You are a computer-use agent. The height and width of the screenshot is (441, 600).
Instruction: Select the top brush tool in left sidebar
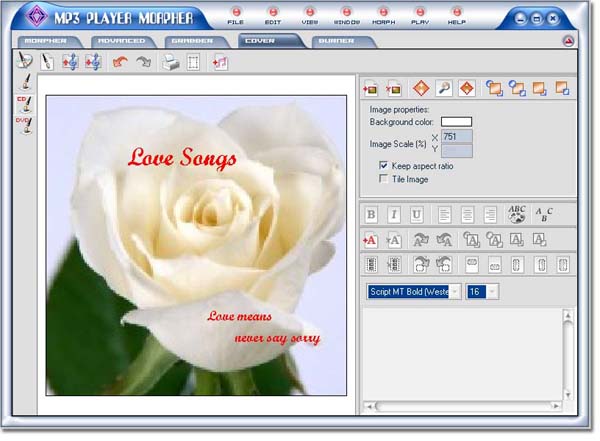click(26, 82)
